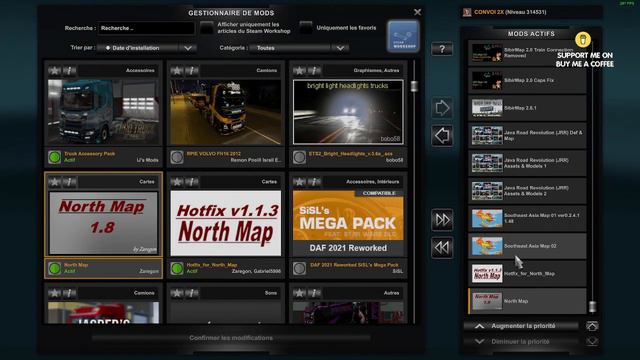Toggle Steam Workshop items only checkbox

pos(207,28)
